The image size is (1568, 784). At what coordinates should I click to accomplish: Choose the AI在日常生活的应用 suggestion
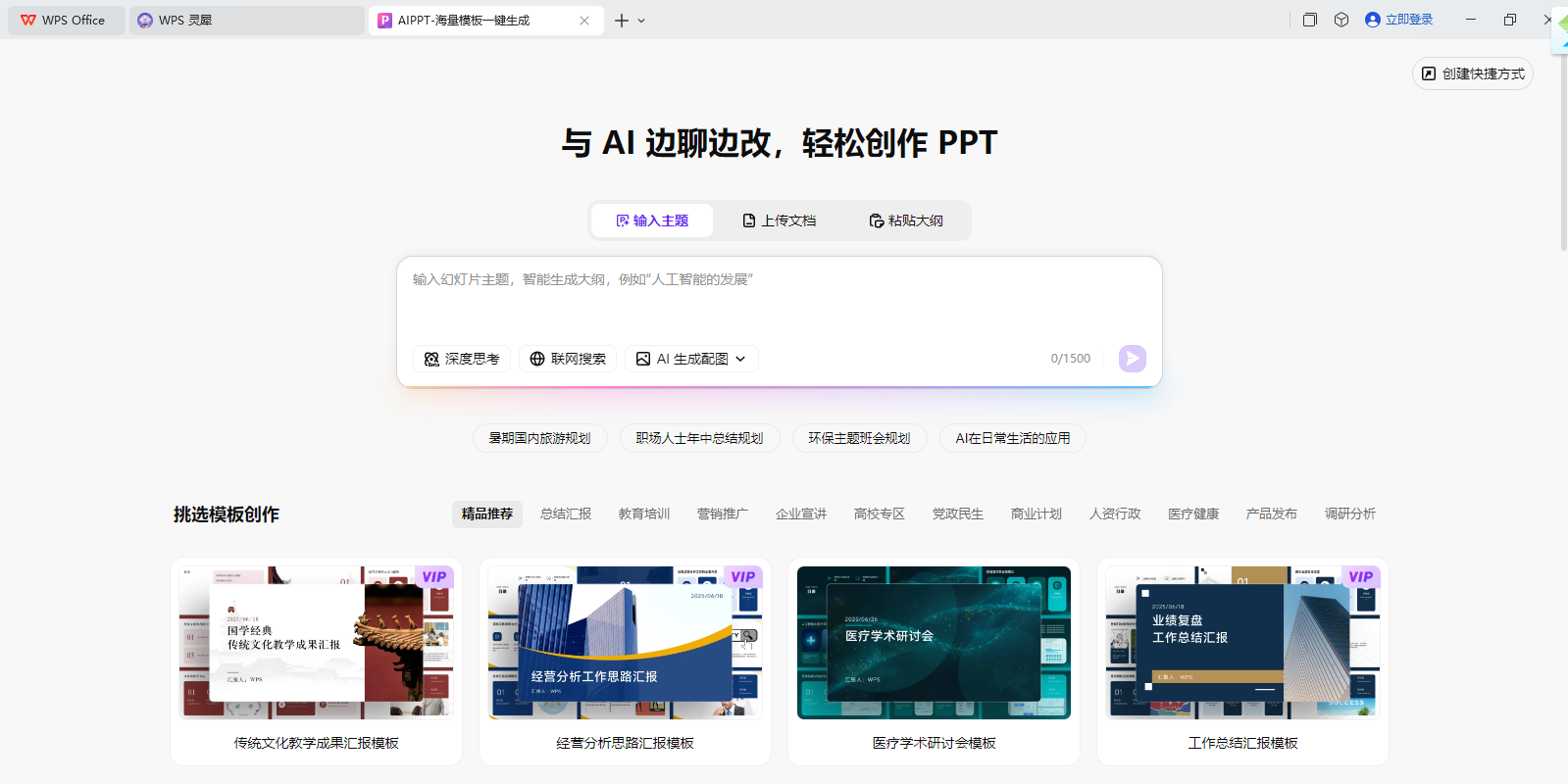[1013, 438]
